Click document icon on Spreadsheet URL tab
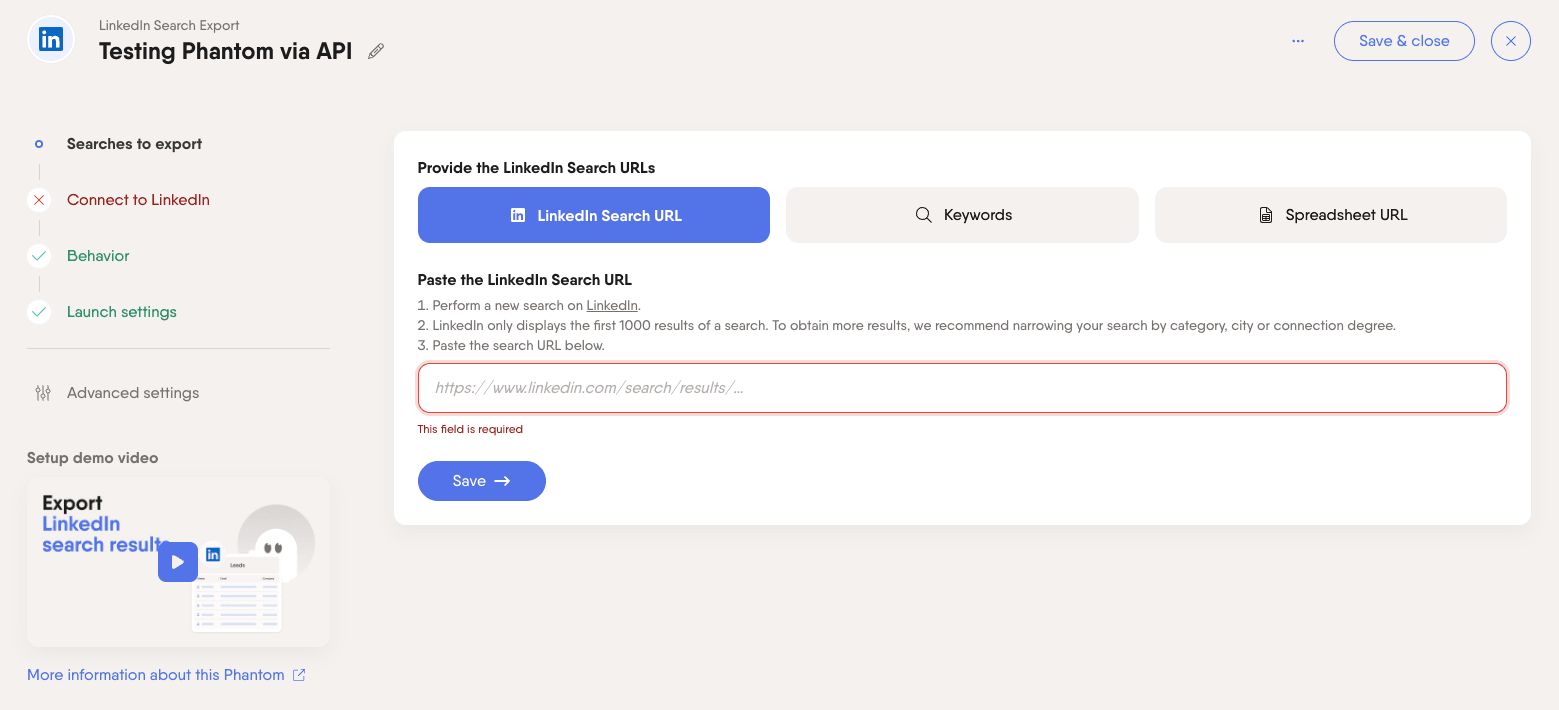Screen dimensions: 1559x710 pyautogui.click(x=1266, y=215)
